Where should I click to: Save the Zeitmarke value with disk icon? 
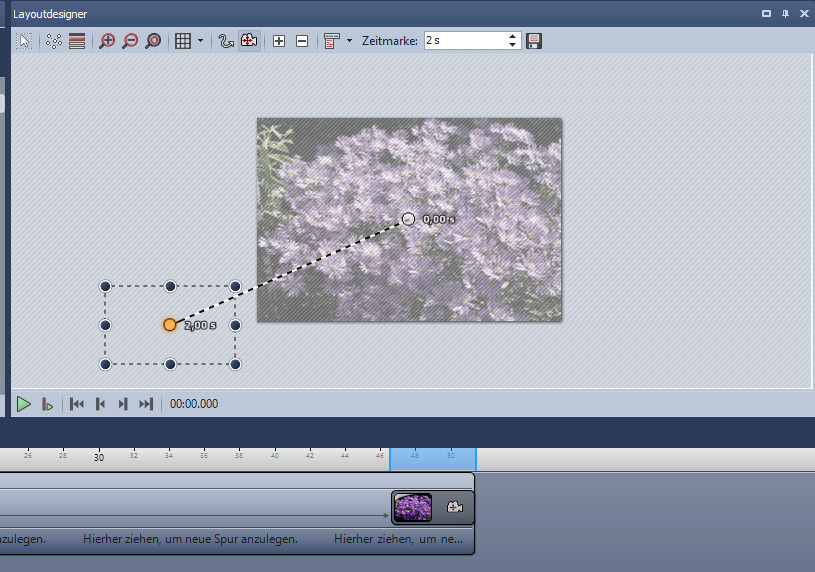(x=534, y=41)
